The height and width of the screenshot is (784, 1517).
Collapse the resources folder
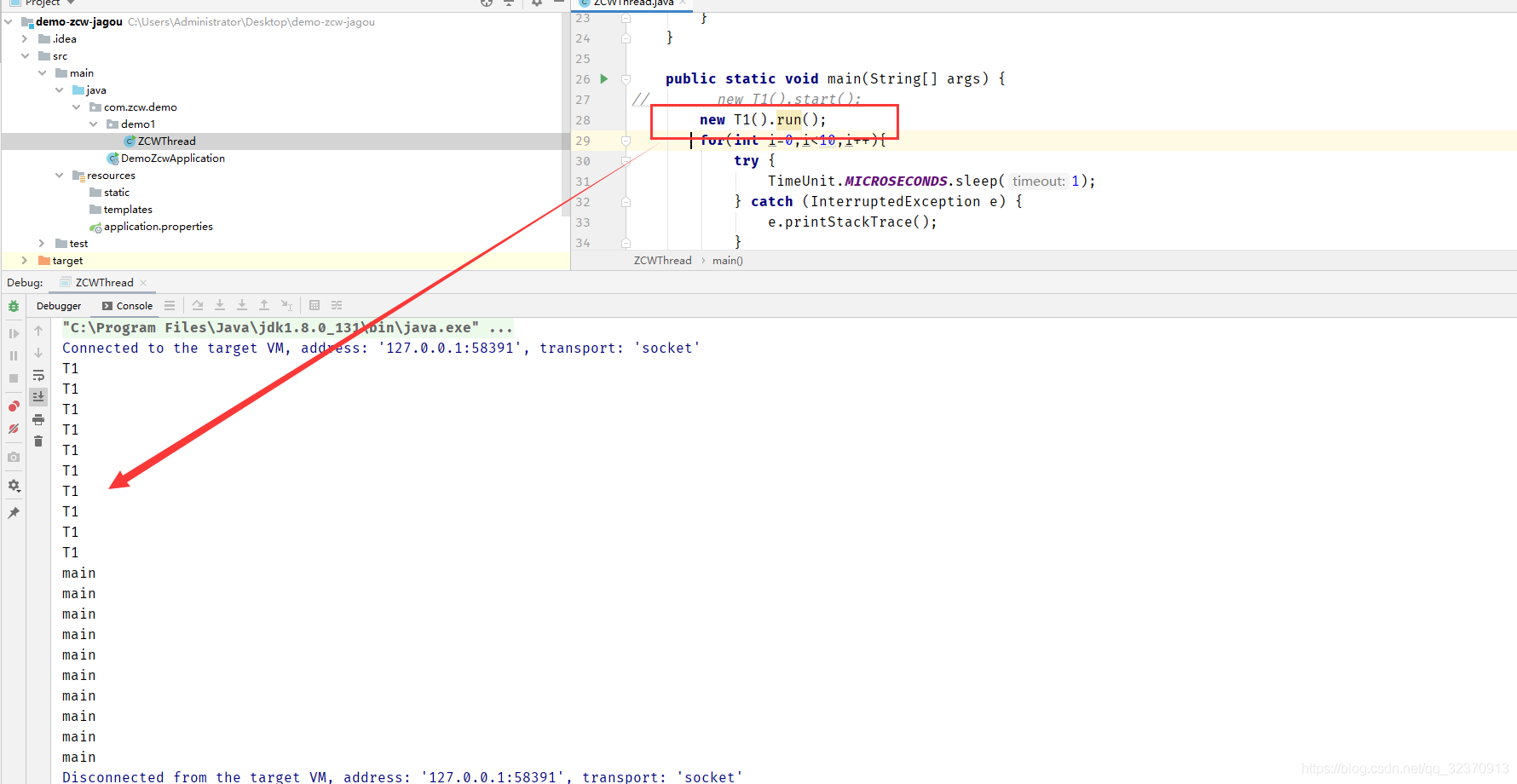(59, 175)
